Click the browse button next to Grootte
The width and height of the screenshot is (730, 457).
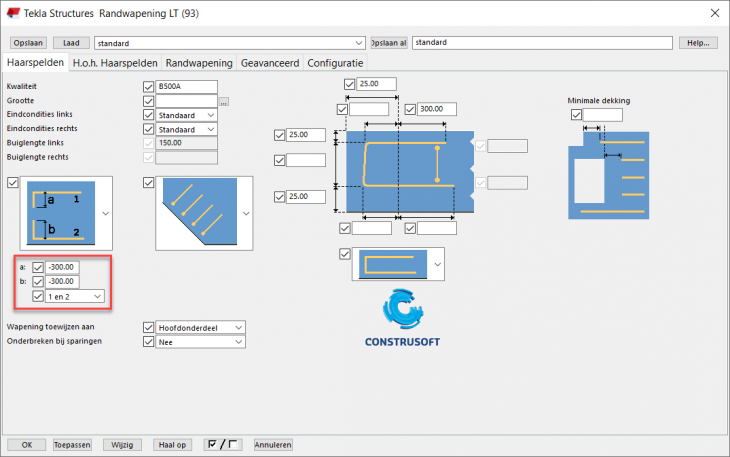point(223,101)
